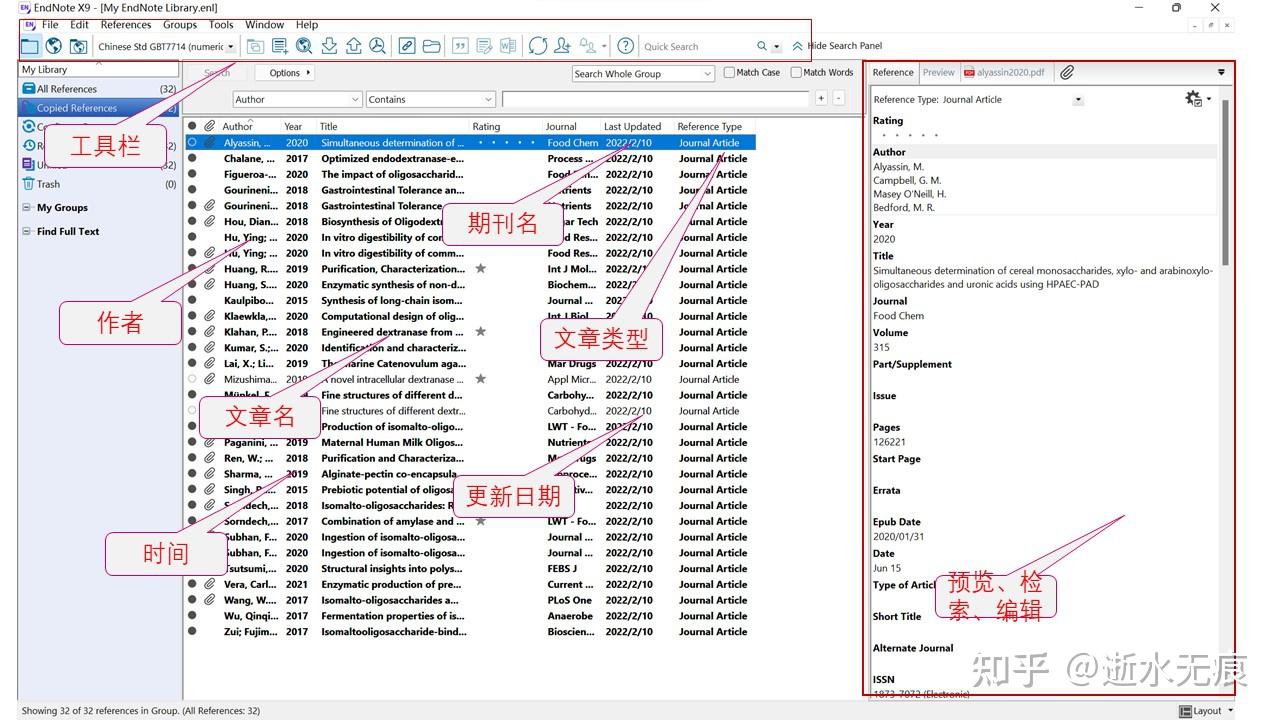This screenshot has width=1280, height=720.
Task: Set the five-dot Rating in reference panel
Action: [909, 135]
